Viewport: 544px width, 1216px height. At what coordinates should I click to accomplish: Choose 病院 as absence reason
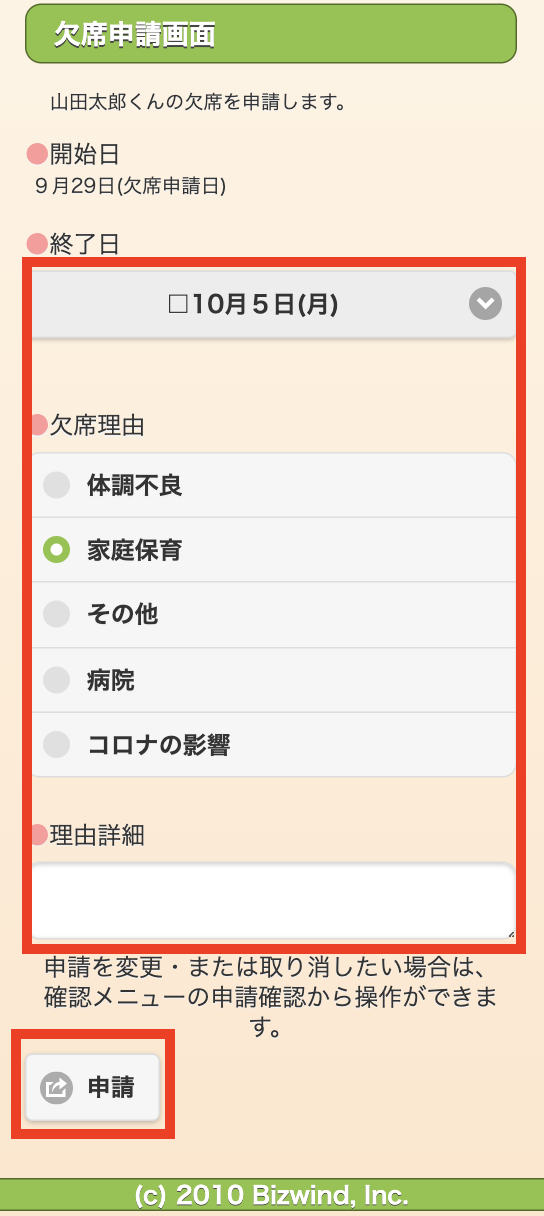tap(273, 680)
